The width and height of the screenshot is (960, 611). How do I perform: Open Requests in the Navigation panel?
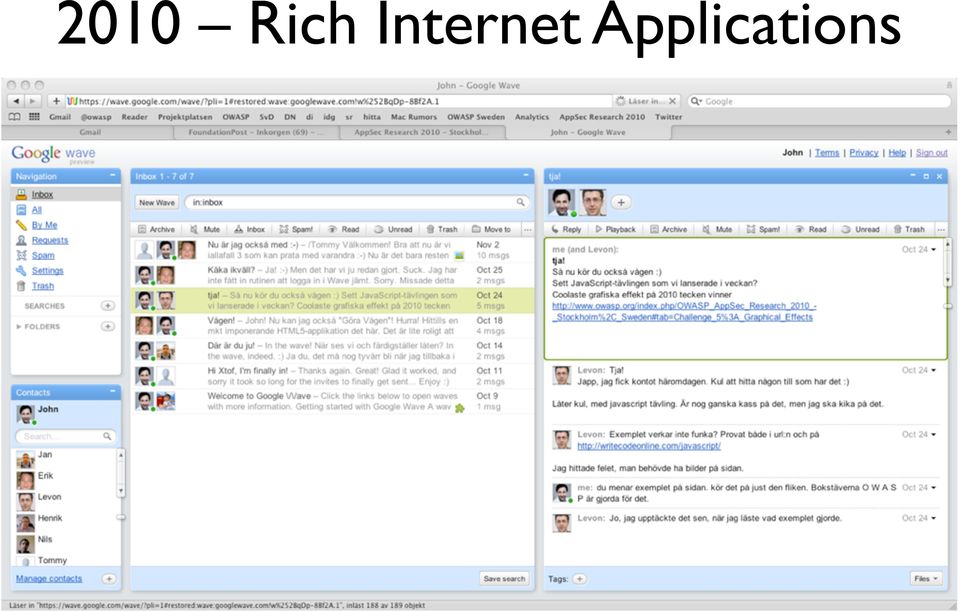50,240
